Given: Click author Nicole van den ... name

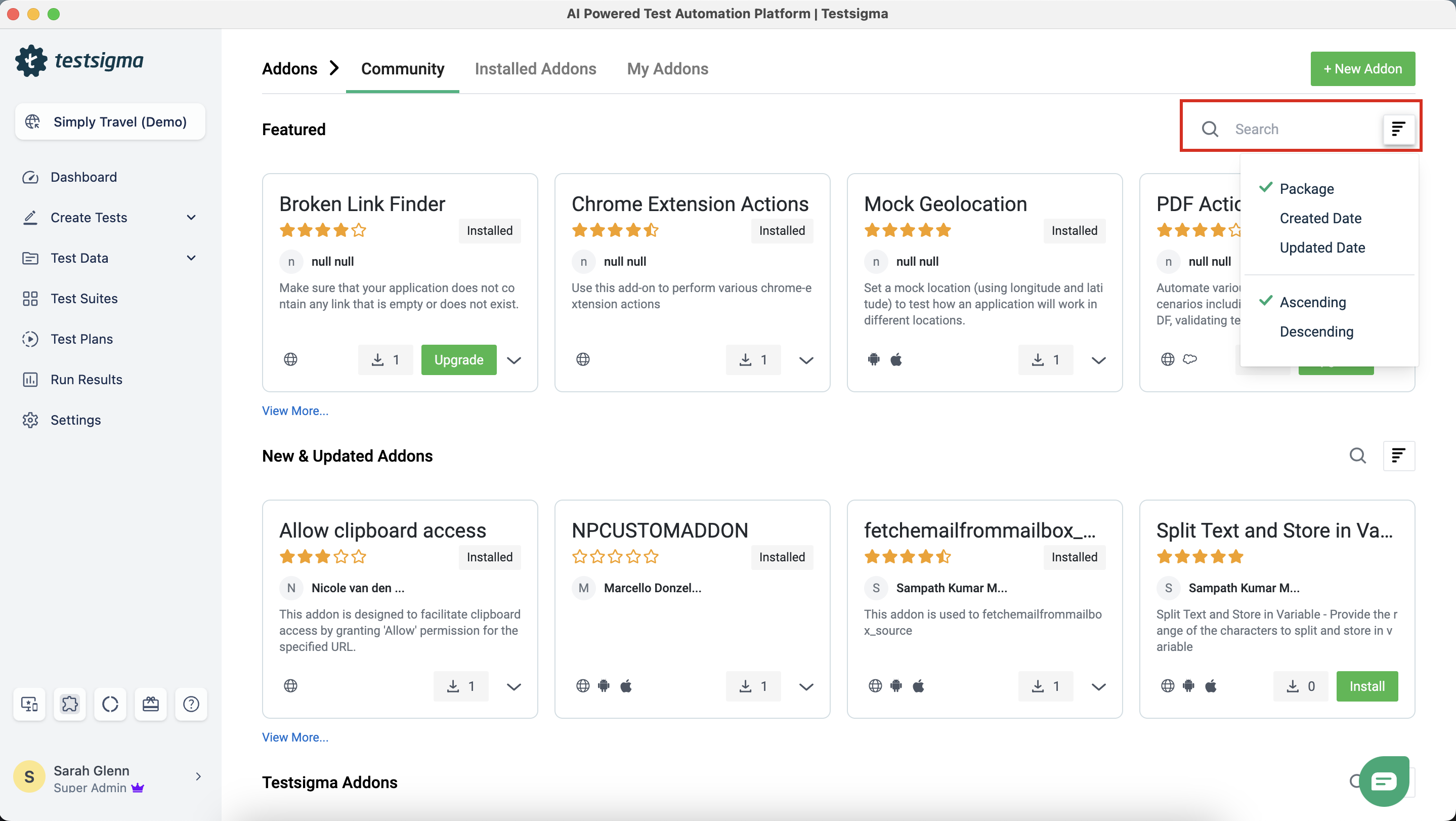Looking at the screenshot, I should 358,588.
